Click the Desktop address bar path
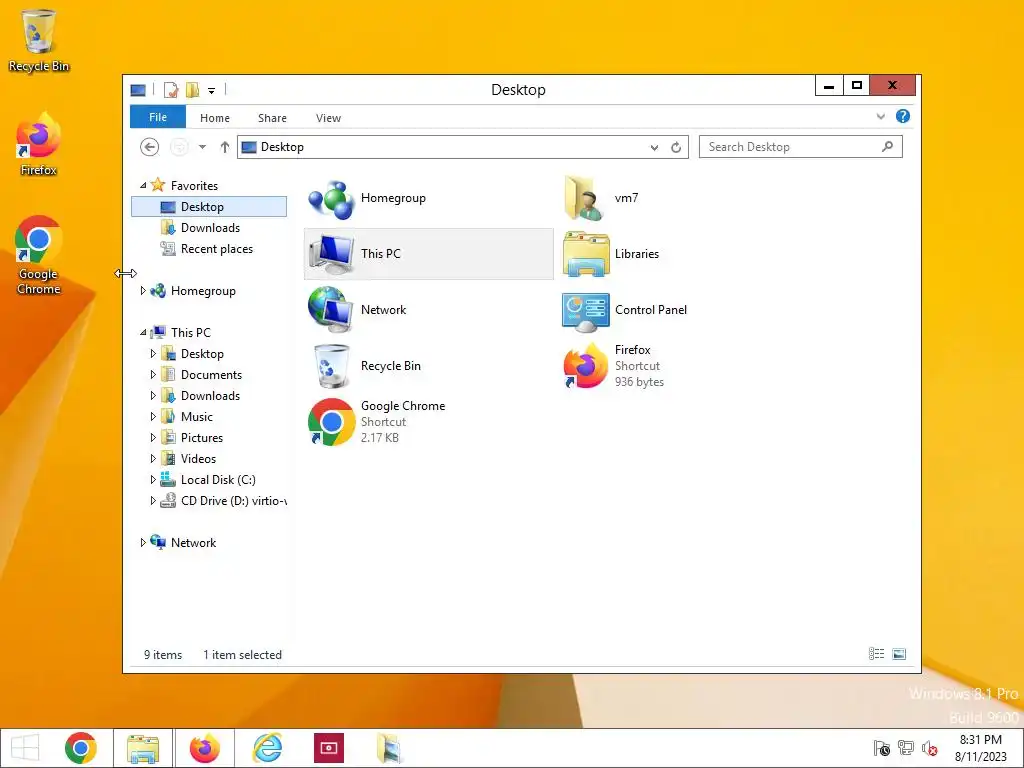This screenshot has width=1024, height=768. (282, 147)
